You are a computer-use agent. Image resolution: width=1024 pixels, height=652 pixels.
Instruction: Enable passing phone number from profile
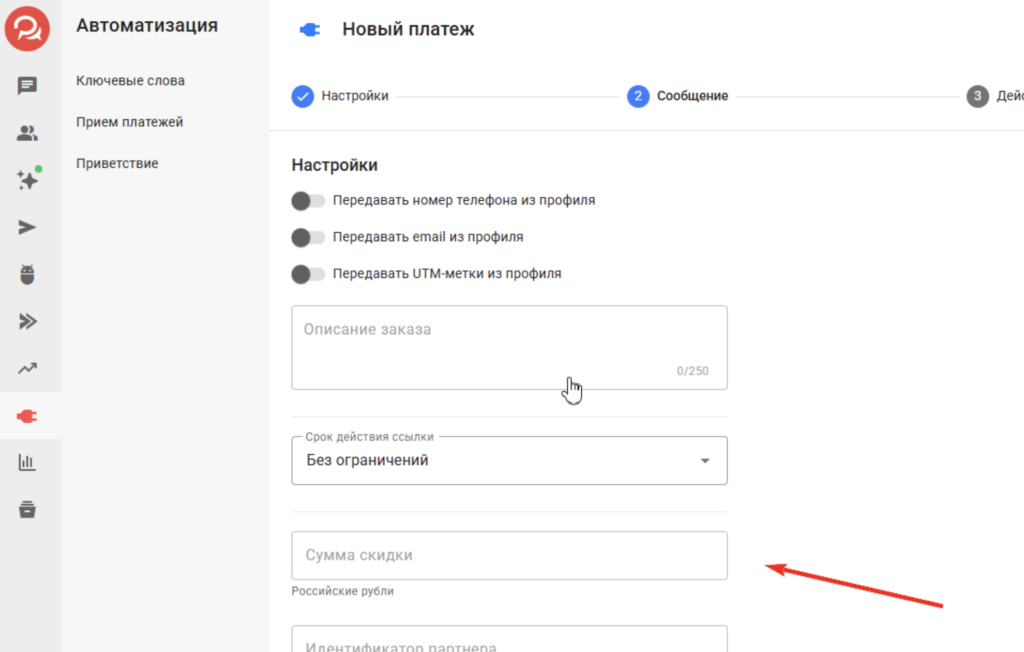click(308, 201)
